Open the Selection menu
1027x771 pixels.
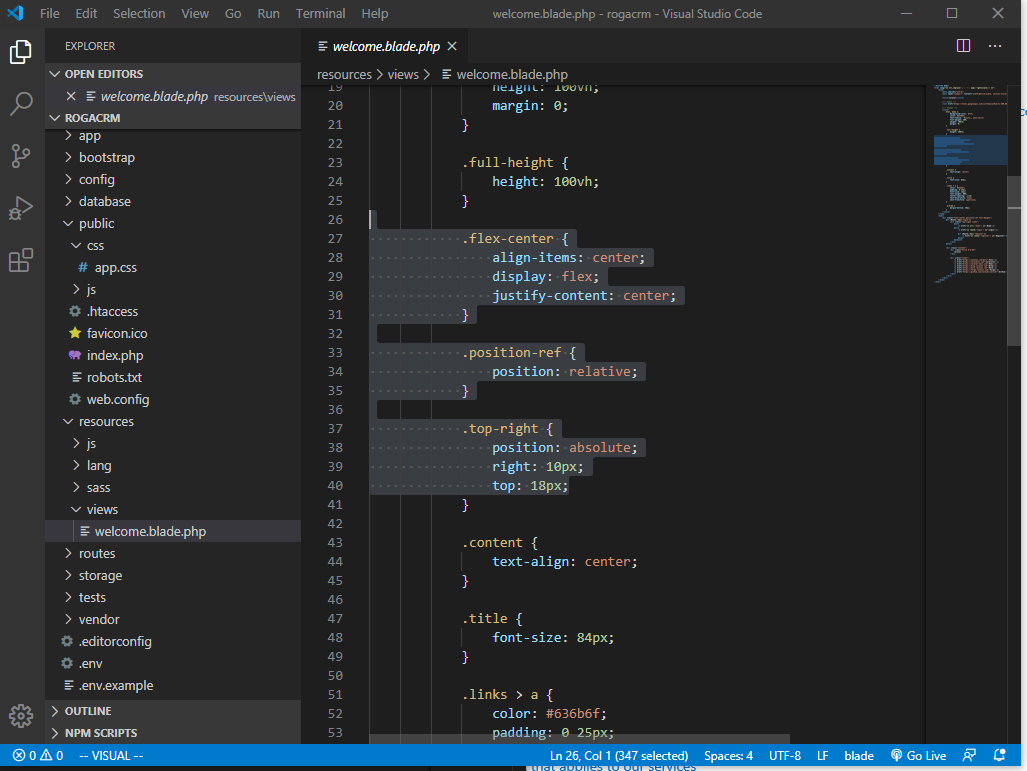pos(139,14)
